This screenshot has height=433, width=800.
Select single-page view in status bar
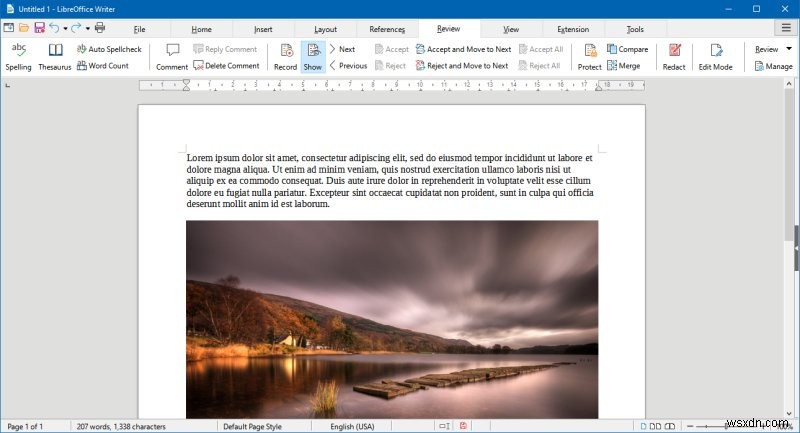643,426
